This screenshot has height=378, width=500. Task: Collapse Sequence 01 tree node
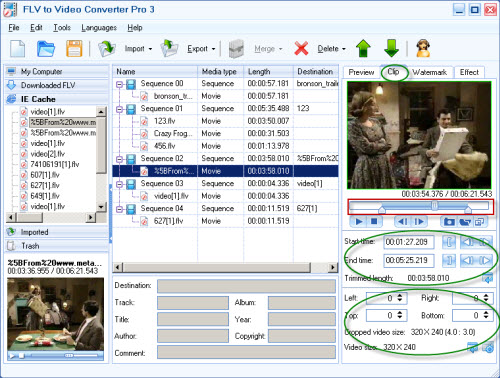[119, 109]
